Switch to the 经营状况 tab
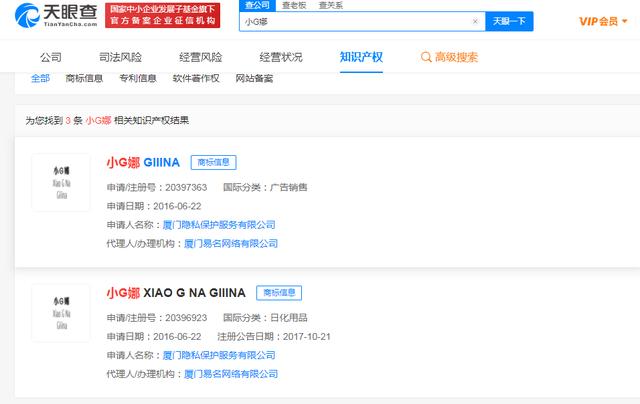 [281, 57]
